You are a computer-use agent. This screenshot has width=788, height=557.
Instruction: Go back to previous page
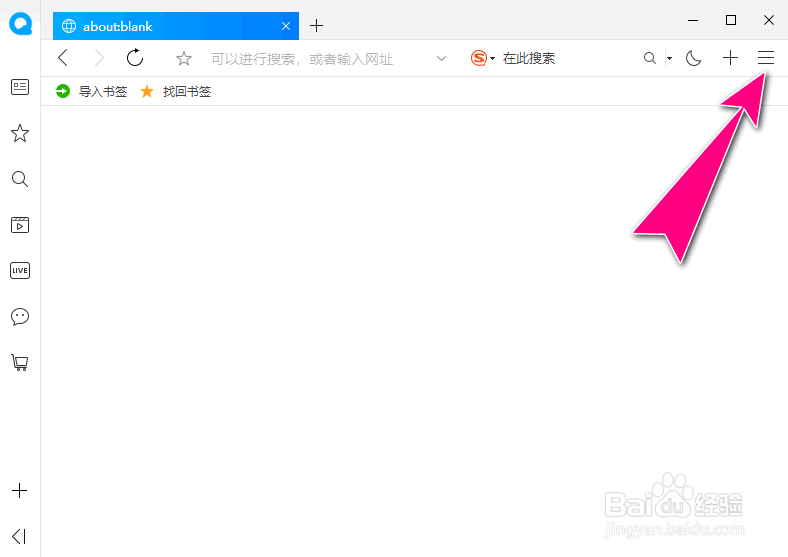63,58
